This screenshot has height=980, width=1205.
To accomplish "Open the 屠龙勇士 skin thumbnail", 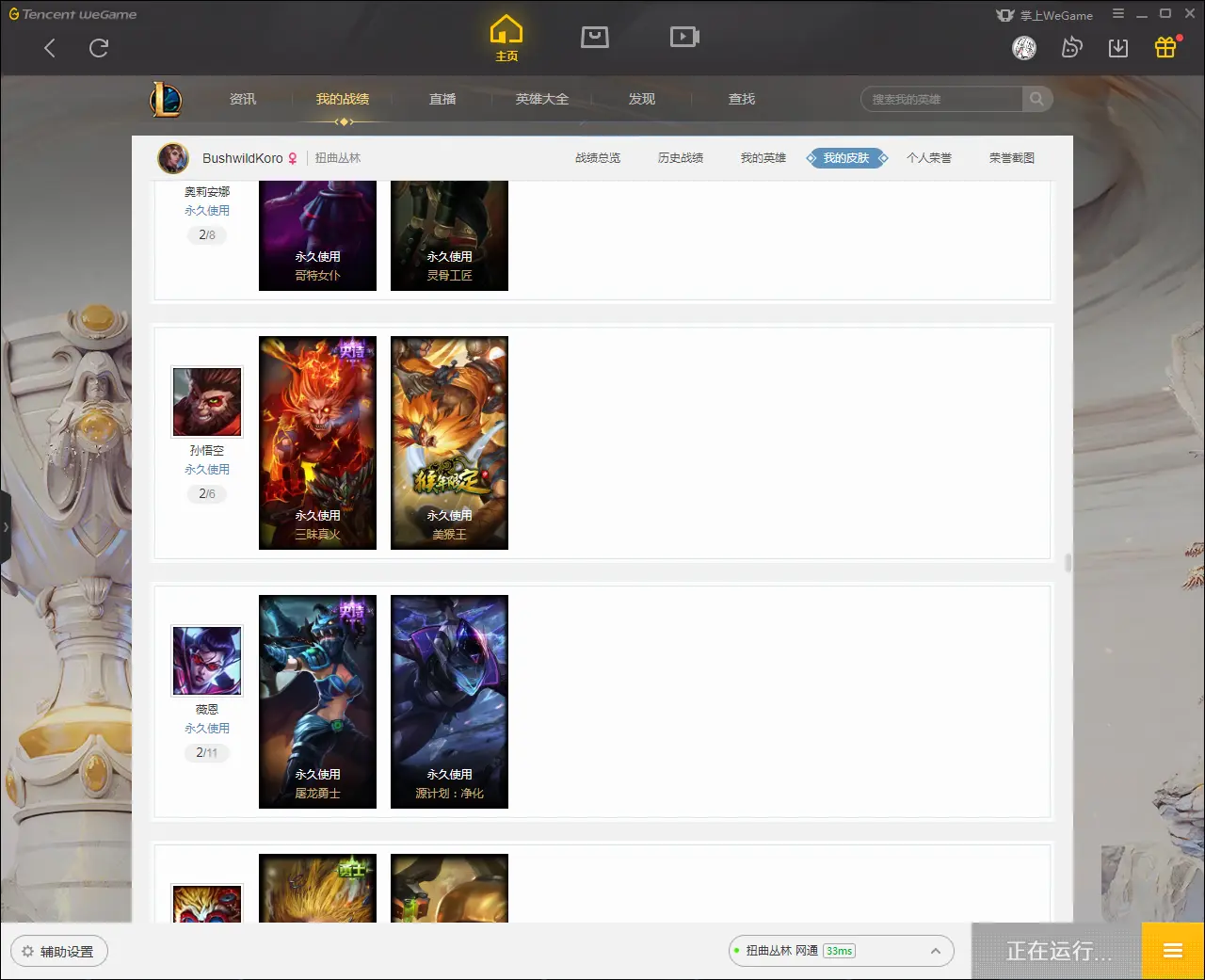I will (317, 701).
